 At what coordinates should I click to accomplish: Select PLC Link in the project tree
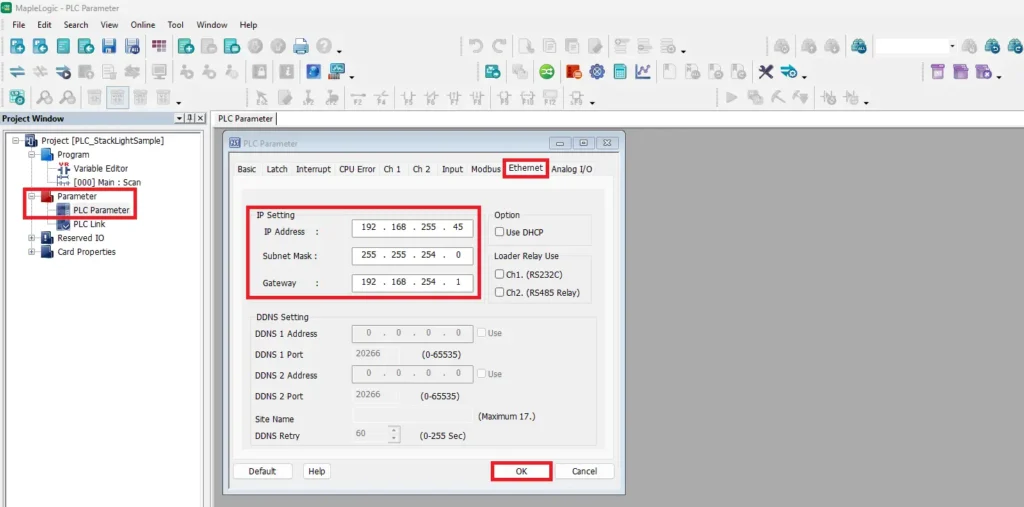click(89, 224)
